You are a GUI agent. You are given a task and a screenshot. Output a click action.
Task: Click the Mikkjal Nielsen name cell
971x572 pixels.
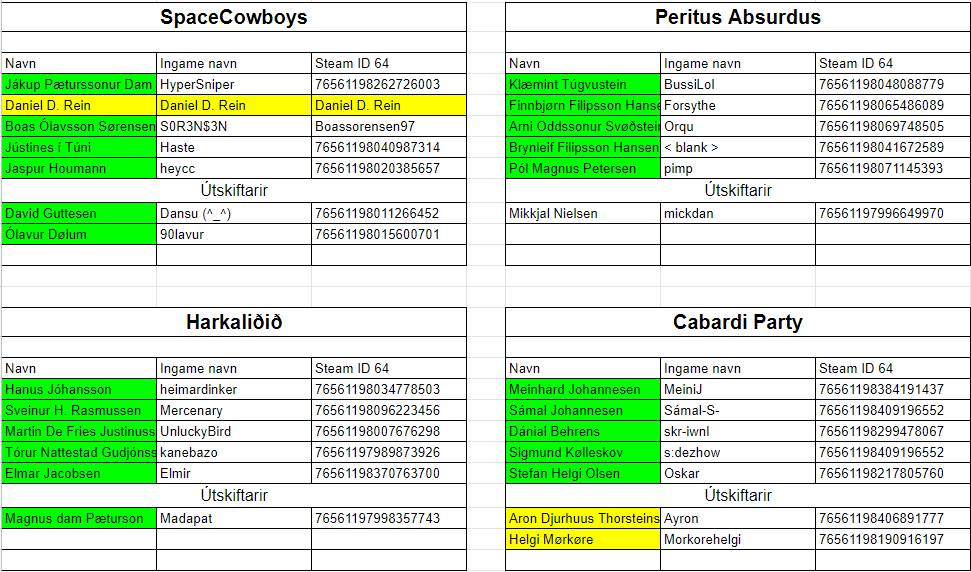(583, 213)
